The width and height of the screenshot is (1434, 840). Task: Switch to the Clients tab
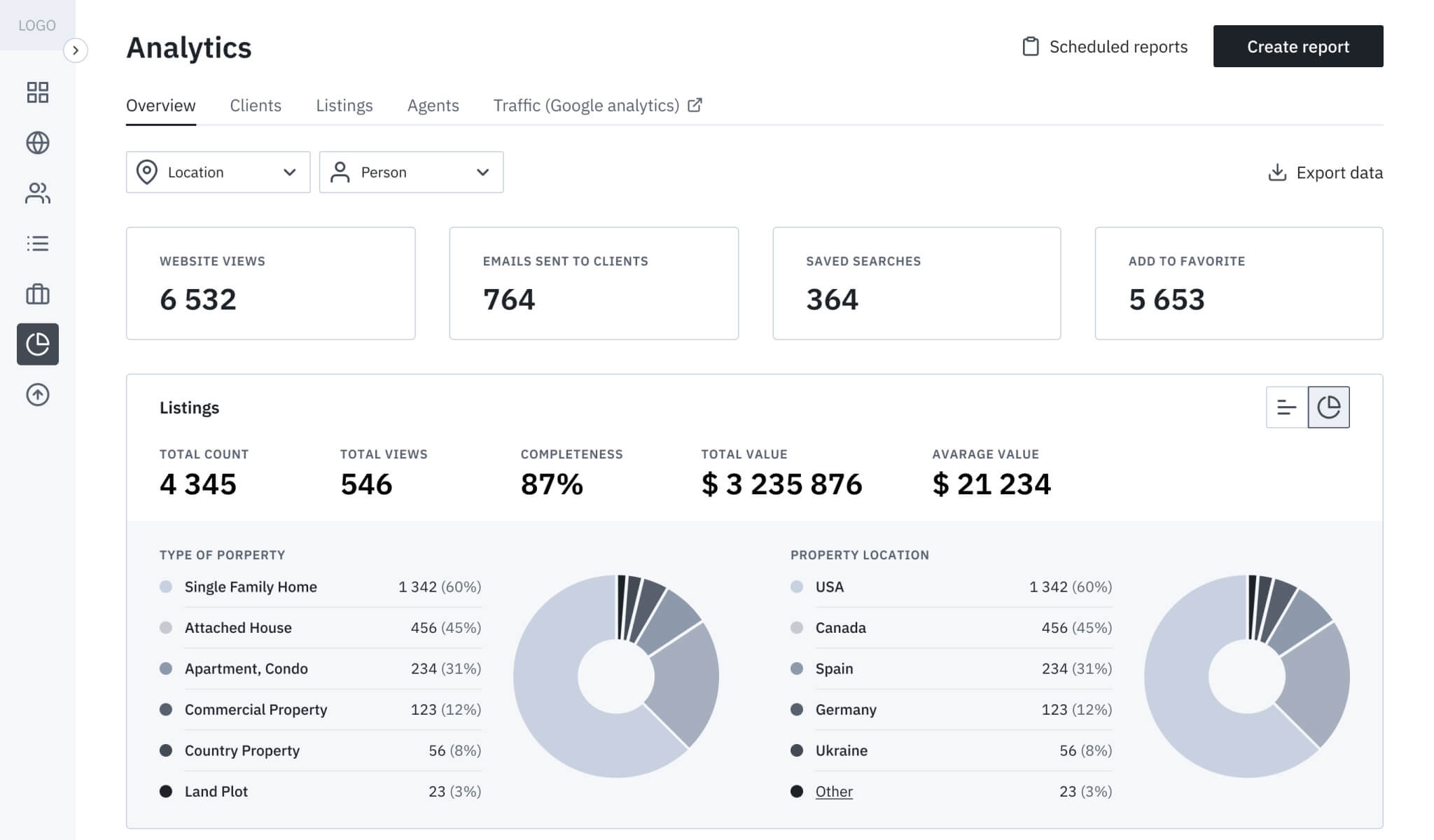coord(256,105)
